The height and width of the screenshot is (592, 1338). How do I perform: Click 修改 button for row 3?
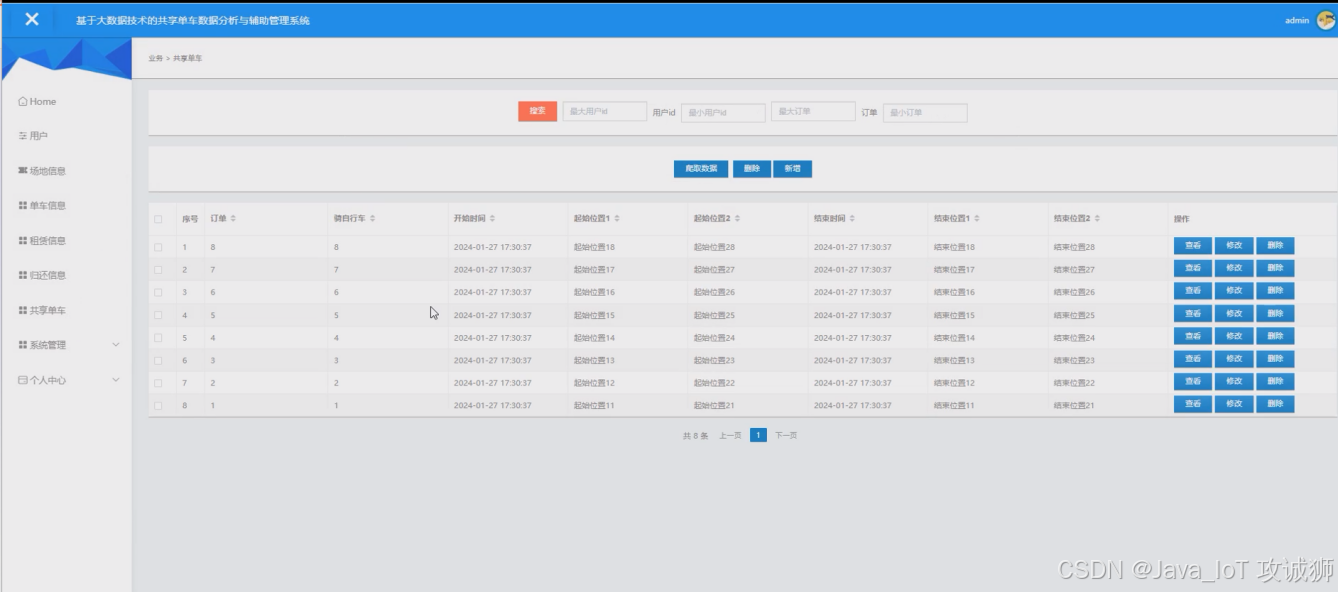(1233, 291)
